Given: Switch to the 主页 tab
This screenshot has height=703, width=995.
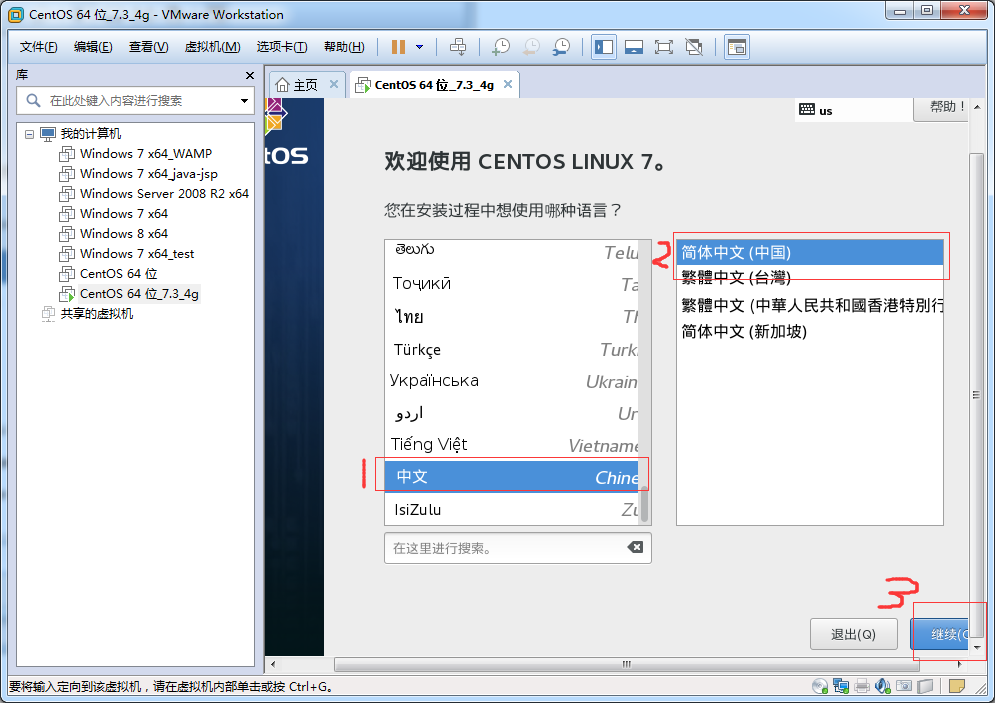Looking at the screenshot, I should click(x=305, y=84).
